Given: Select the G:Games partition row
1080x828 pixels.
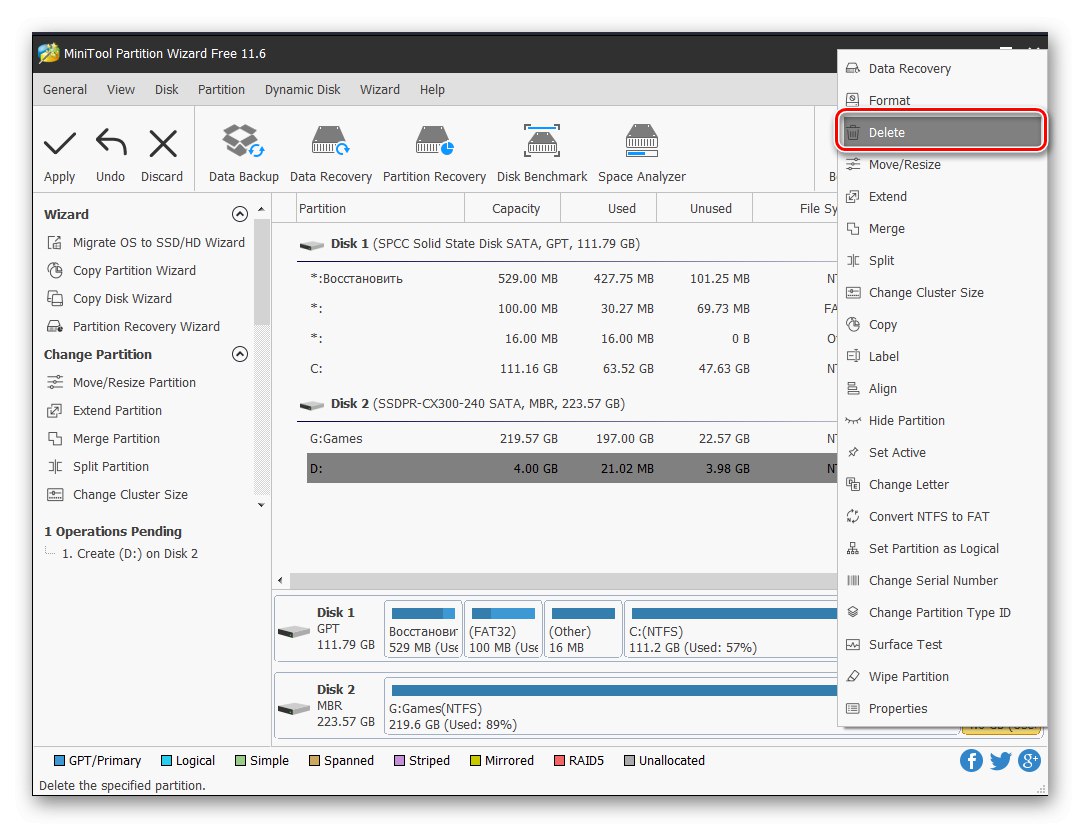Looking at the screenshot, I should point(572,439).
